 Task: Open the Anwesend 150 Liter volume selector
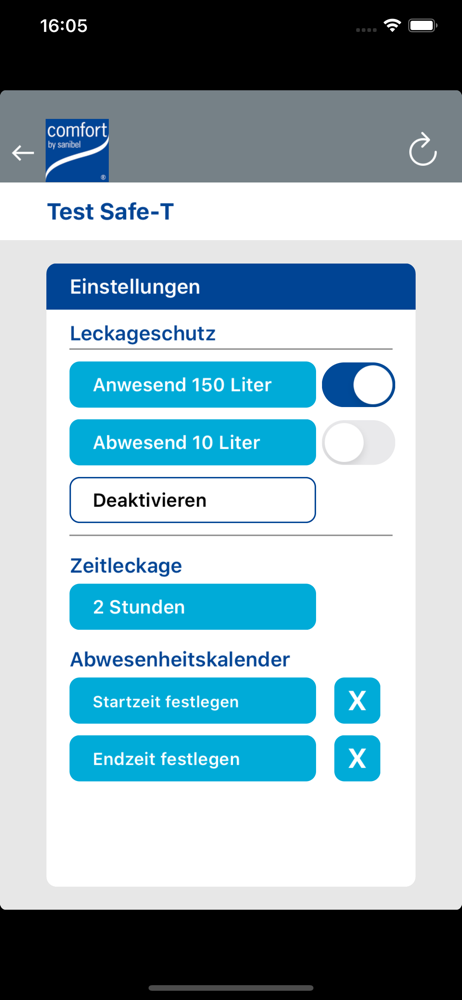point(193,385)
